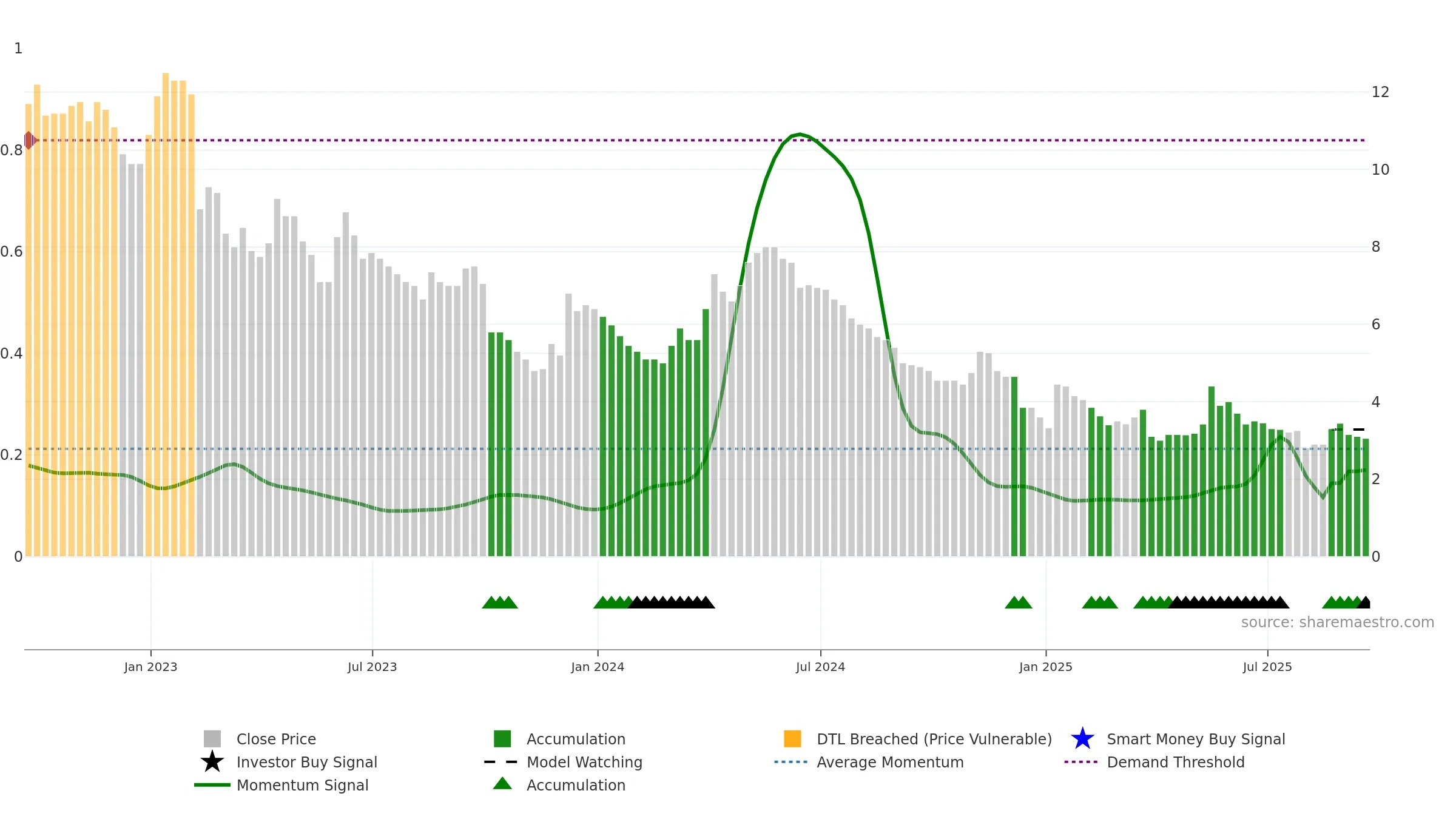This screenshot has height=819, width=1456.
Task: Click the dashed Model Watching legend icon
Action: coord(501,761)
